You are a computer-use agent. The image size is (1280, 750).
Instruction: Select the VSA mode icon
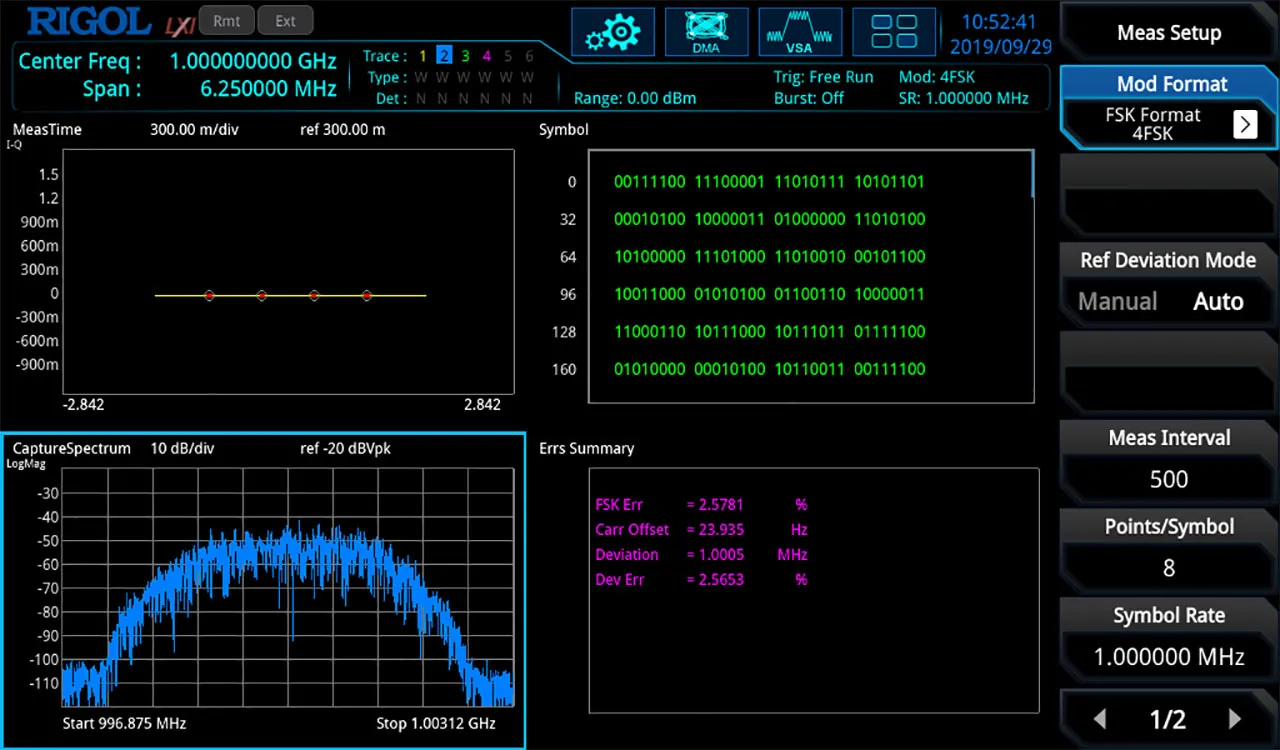(x=799, y=32)
